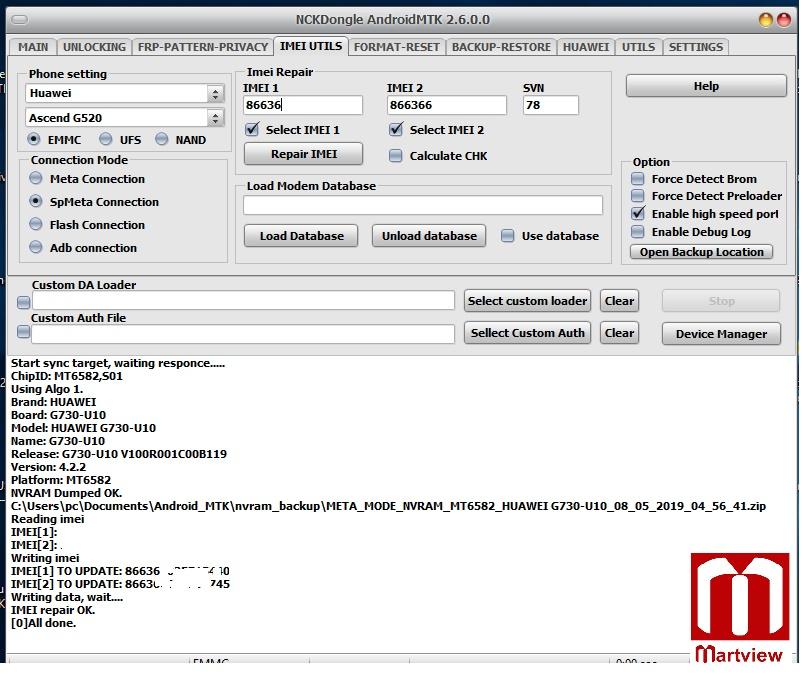This screenshot has width=803, height=673.
Task: Enable the Calculate CHK checkbox
Action: click(396, 156)
